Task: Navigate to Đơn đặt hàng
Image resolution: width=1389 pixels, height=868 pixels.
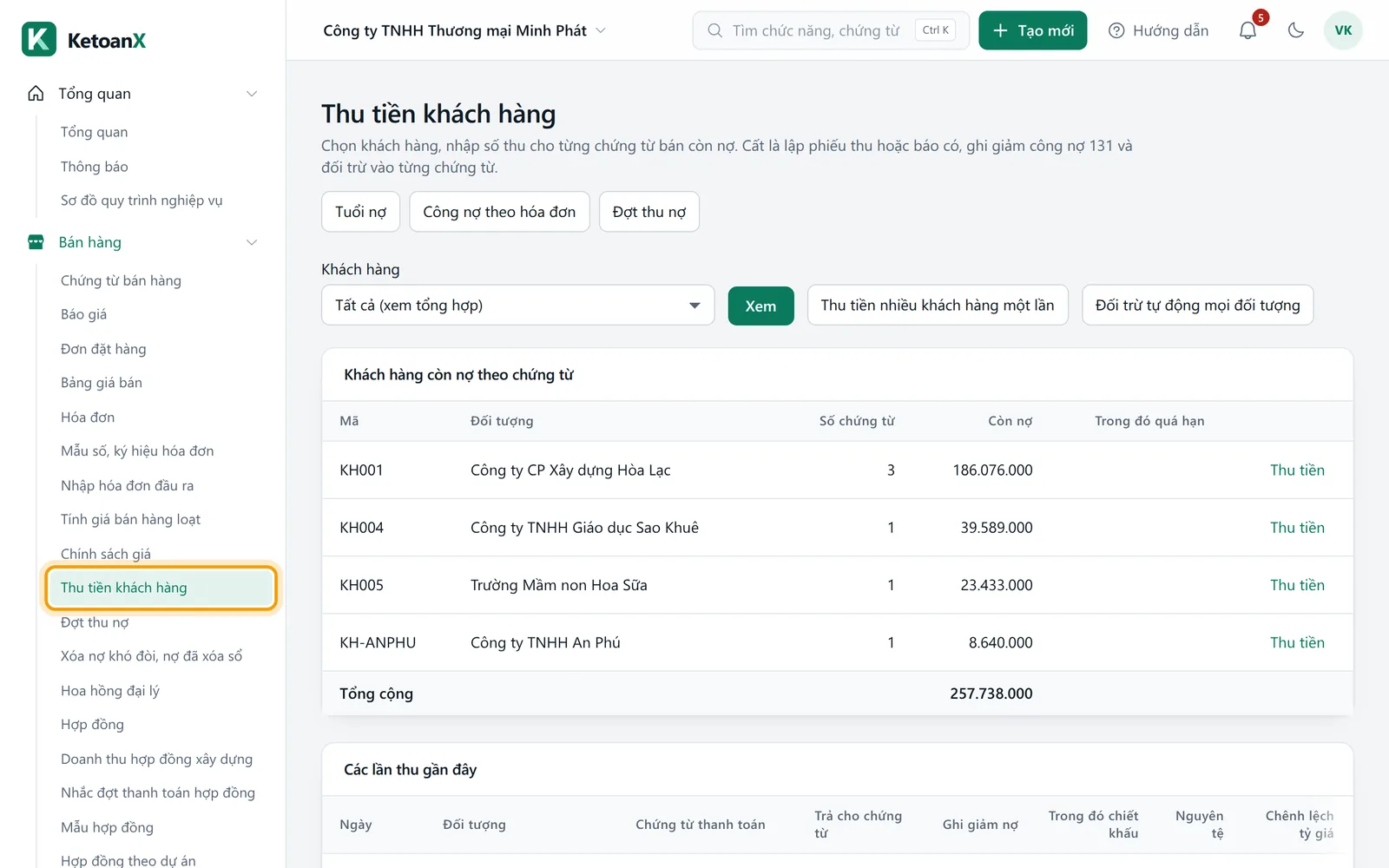Action: (x=103, y=349)
